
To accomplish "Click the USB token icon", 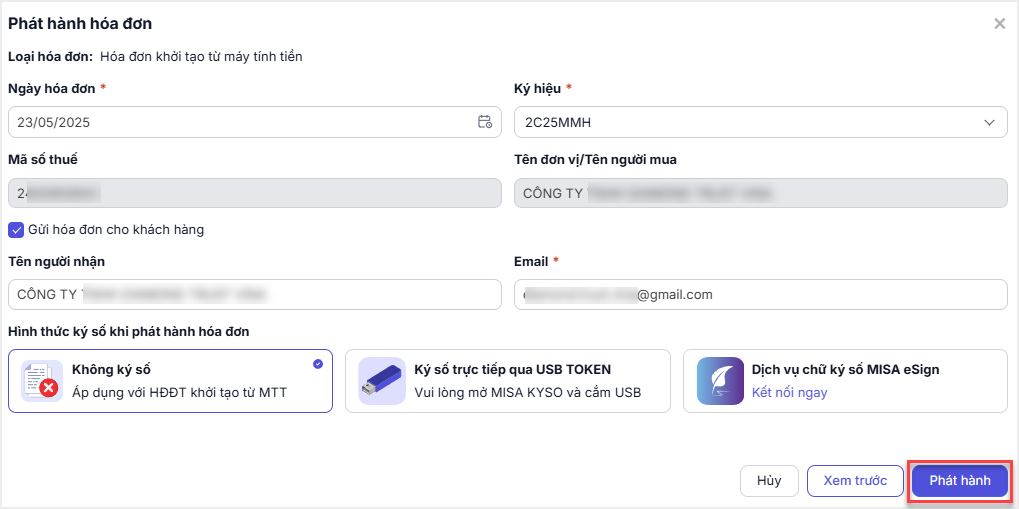I will [382, 381].
